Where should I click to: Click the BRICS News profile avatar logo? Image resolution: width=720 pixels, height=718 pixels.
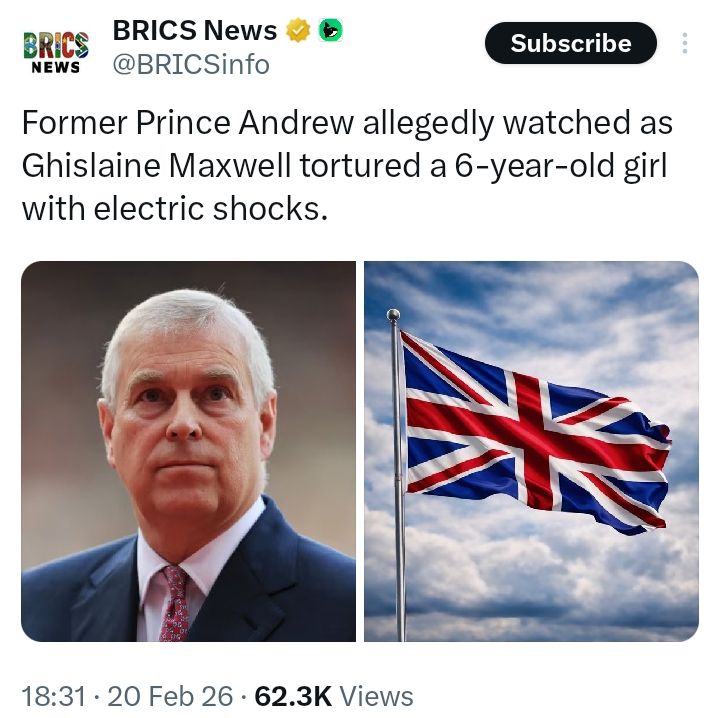tap(55, 49)
